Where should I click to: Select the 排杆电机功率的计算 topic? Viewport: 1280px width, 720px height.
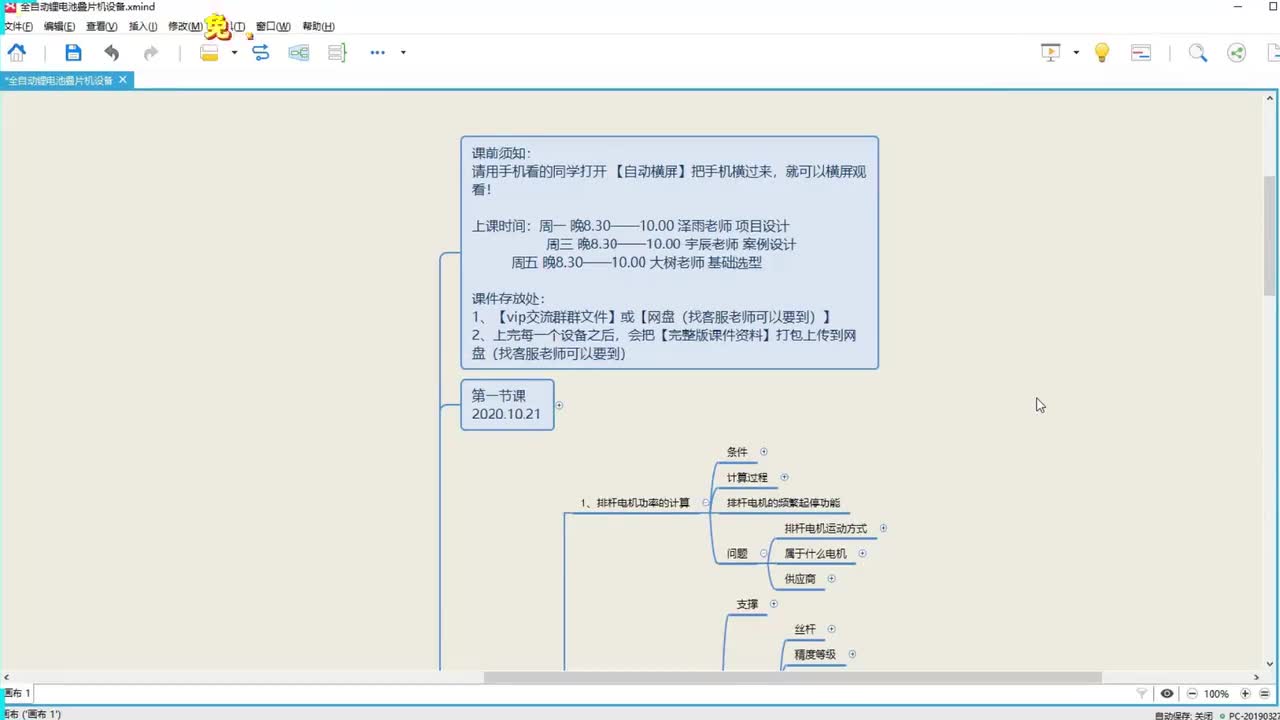(x=636, y=503)
